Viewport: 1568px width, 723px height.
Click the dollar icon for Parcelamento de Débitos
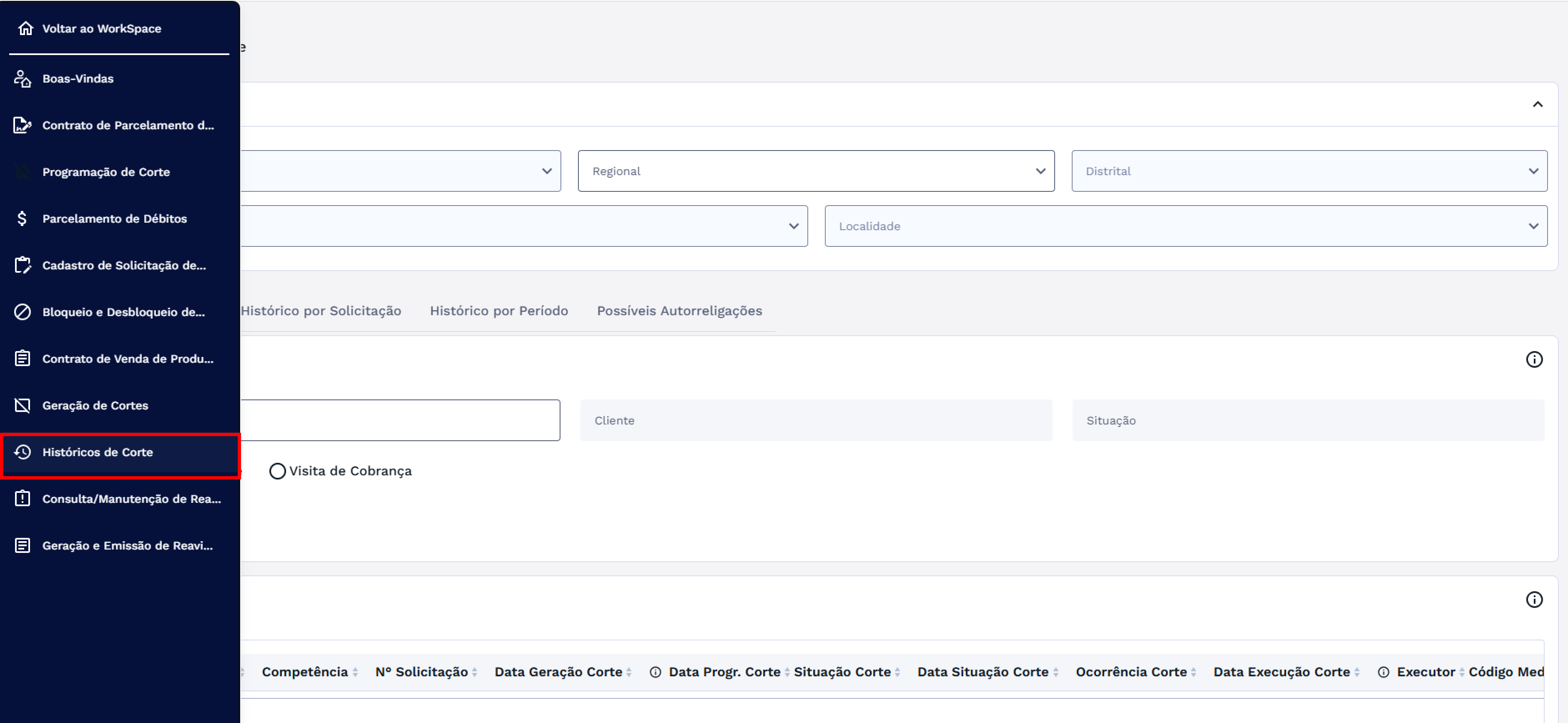23,218
